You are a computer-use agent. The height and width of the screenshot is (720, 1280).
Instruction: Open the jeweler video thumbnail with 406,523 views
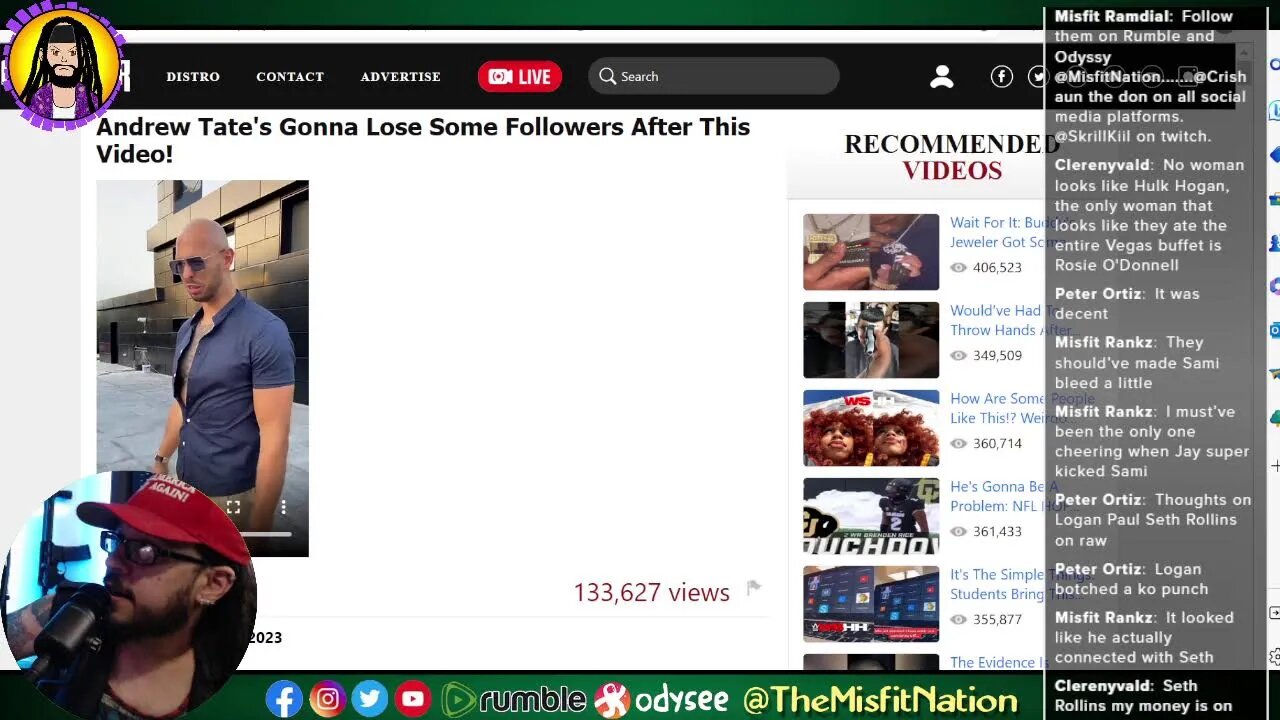[x=871, y=252]
